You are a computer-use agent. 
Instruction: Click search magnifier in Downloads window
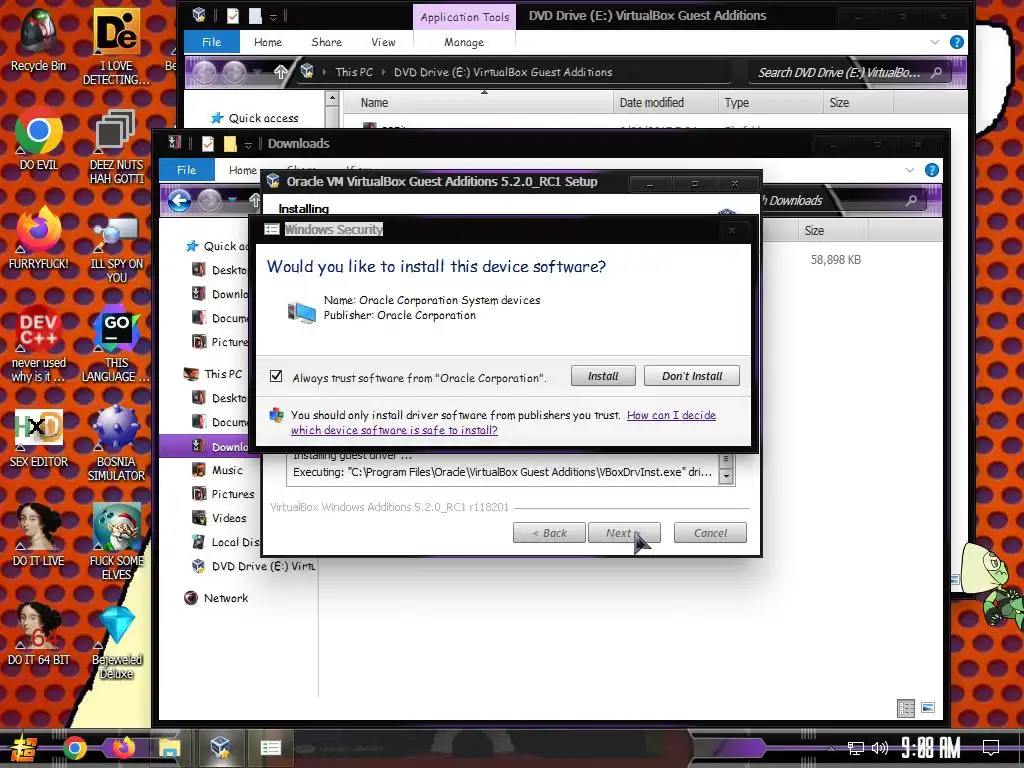[x=910, y=200]
